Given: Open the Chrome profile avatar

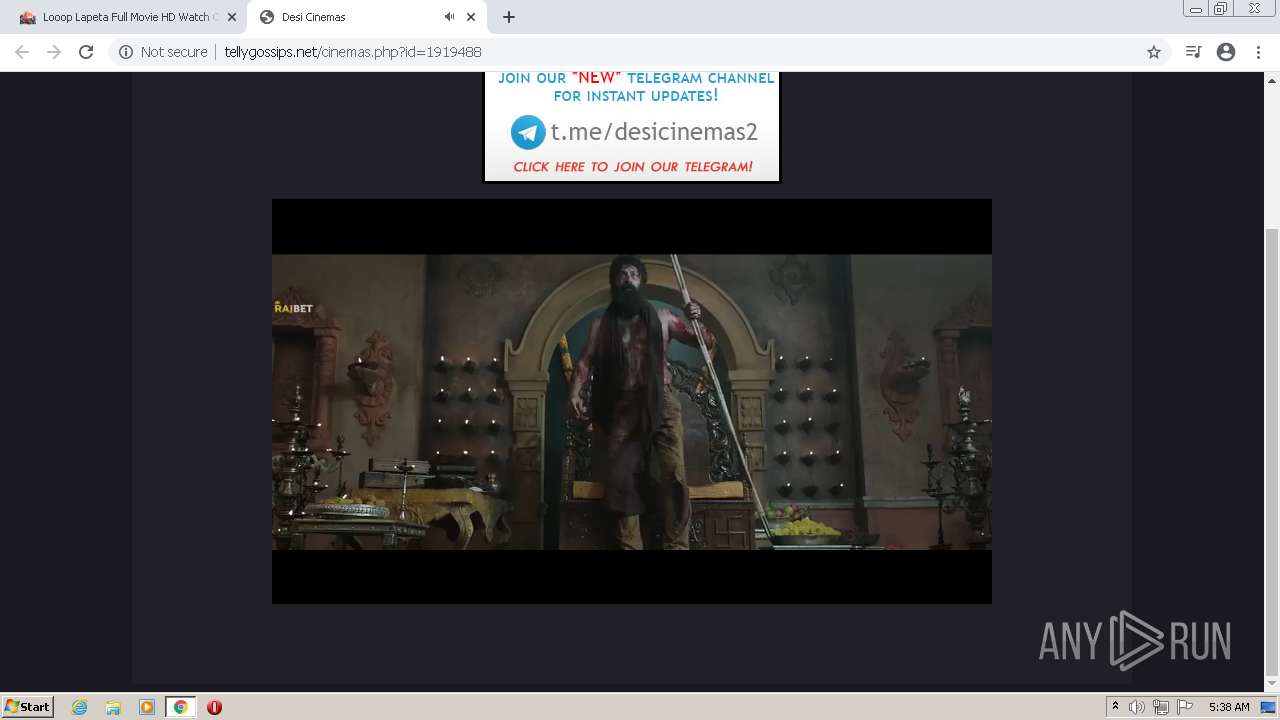Looking at the screenshot, I should (x=1226, y=52).
